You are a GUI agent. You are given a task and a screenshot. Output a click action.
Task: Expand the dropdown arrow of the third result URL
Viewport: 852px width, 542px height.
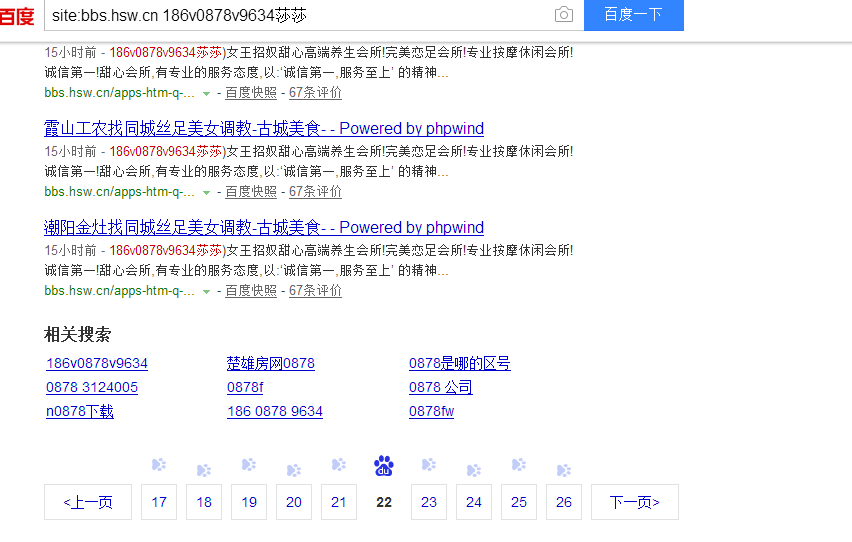click(x=206, y=291)
